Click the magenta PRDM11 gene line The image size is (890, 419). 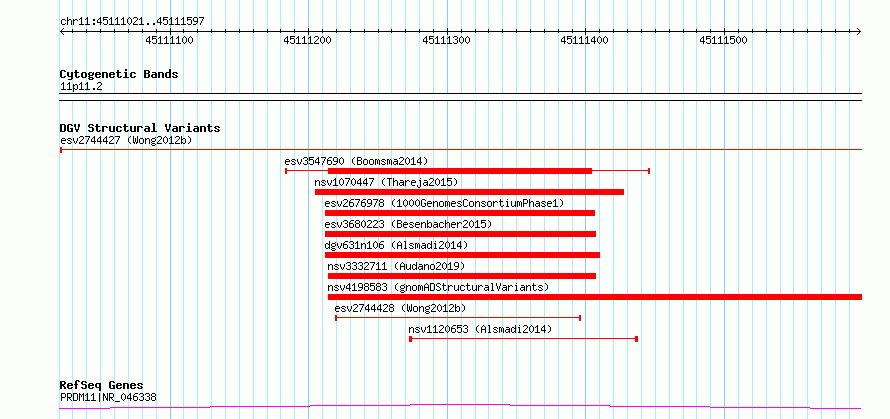461,407
